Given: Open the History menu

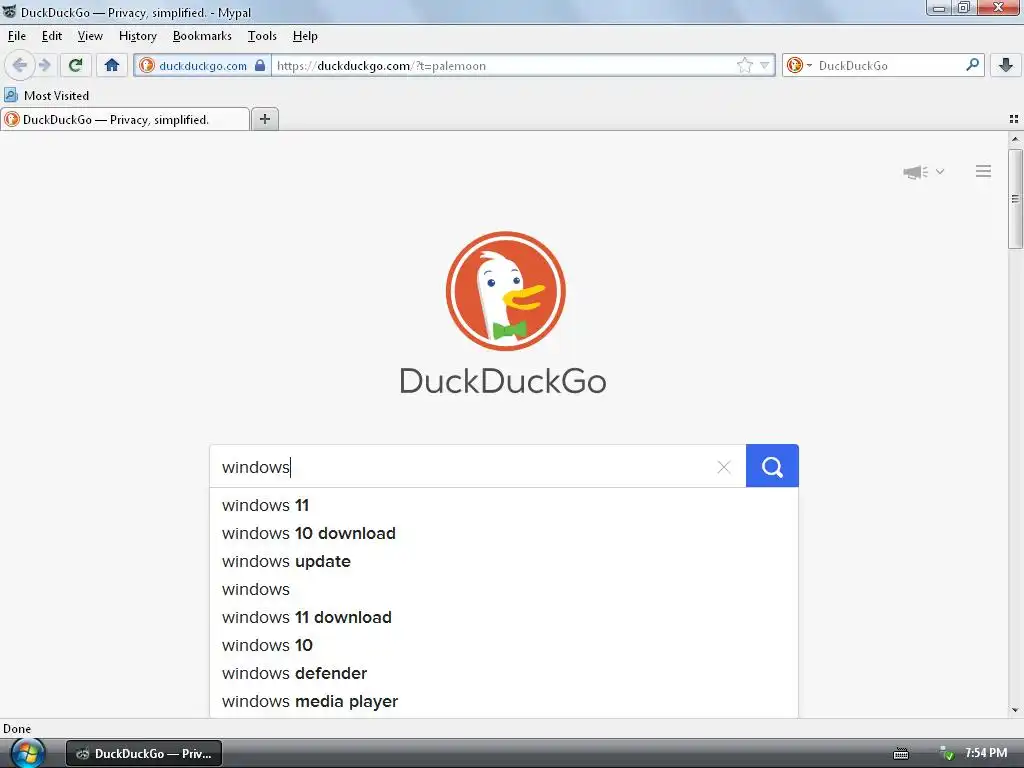Looking at the screenshot, I should [138, 36].
